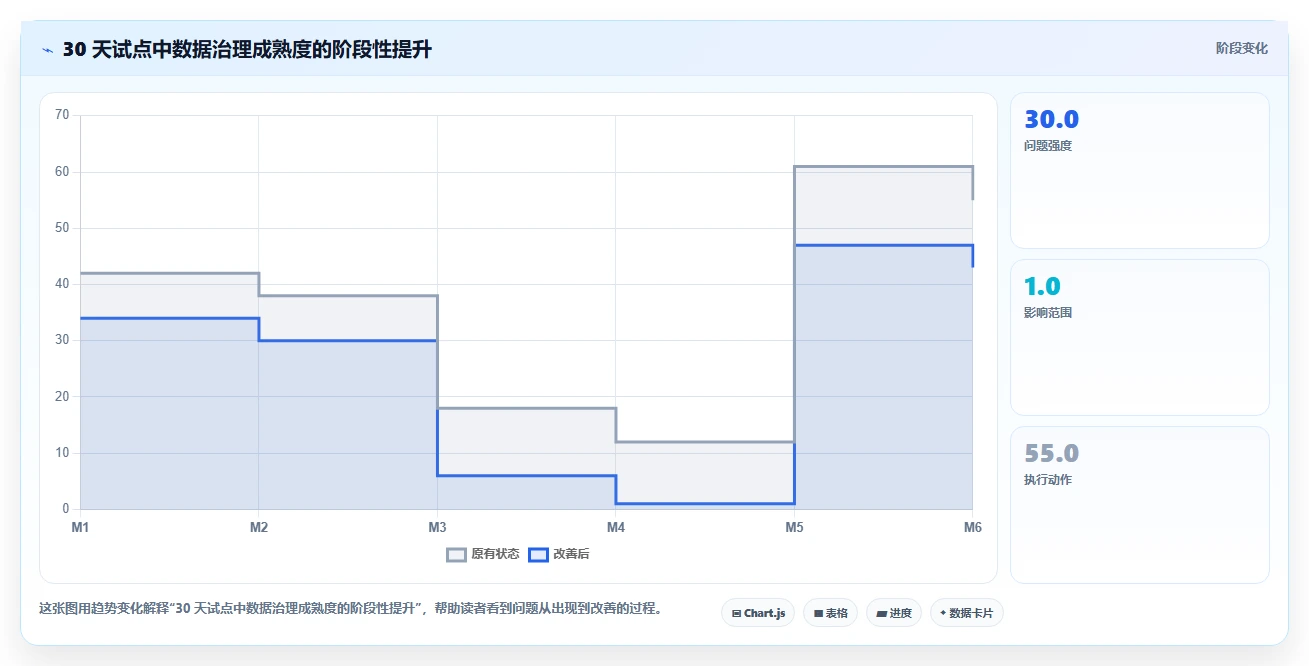1309x666 pixels.
Task: Select the 进度 tag
Action: pos(894,613)
